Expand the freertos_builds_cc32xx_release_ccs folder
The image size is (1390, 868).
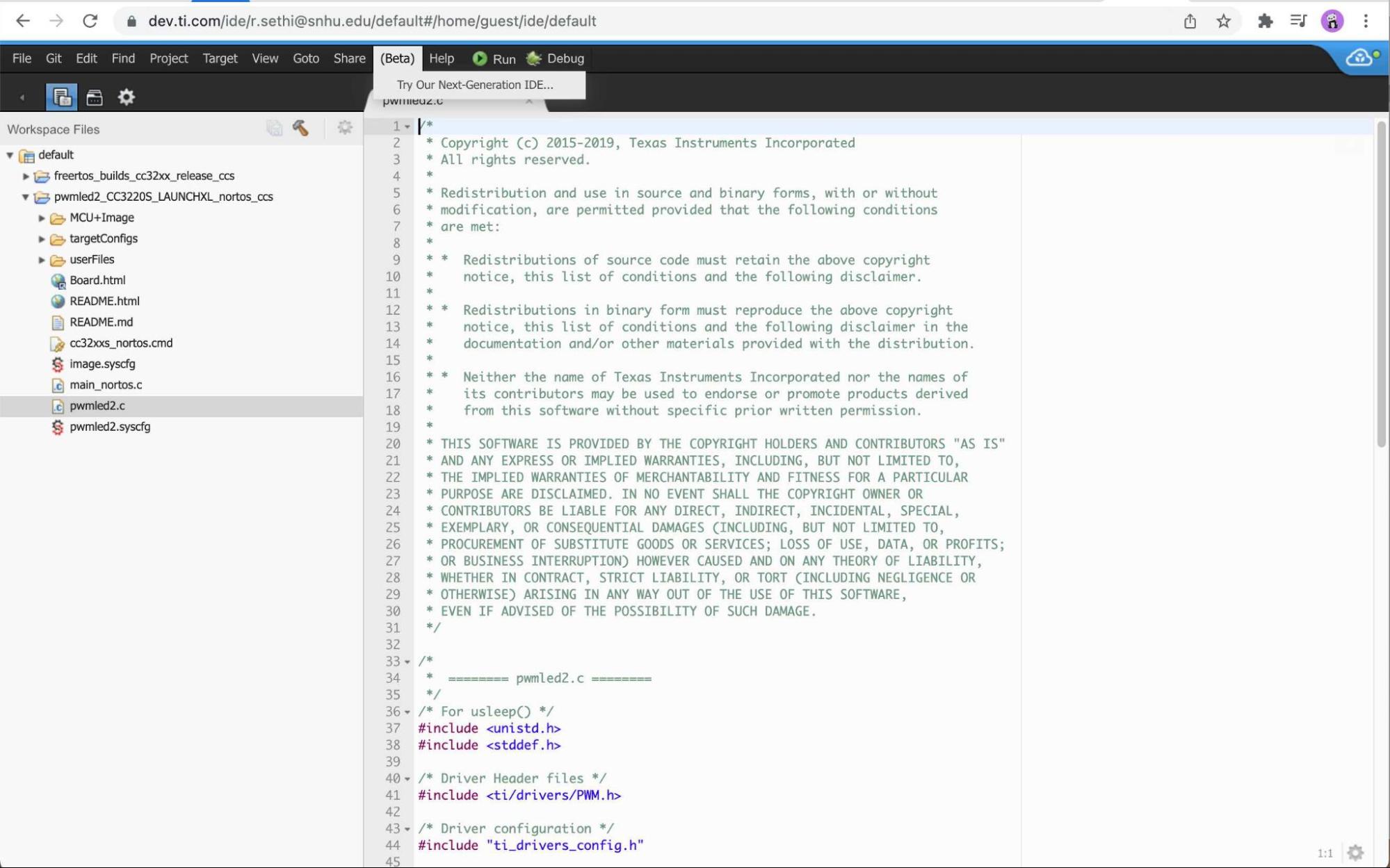[x=26, y=176]
